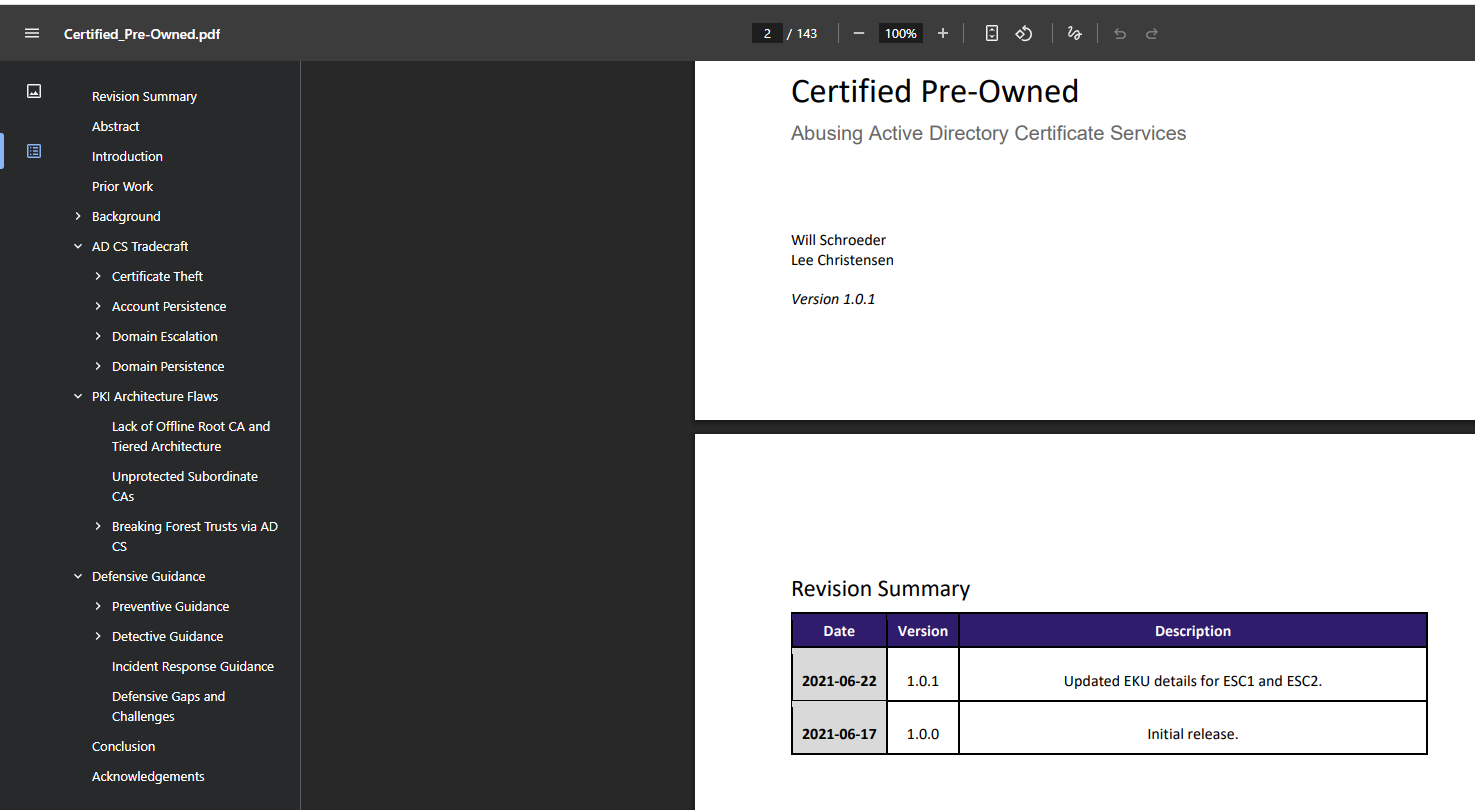Viewport: 1475px width, 810px height.
Task: Open Incident Response Guidance entry
Action: click(x=193, y=666)
